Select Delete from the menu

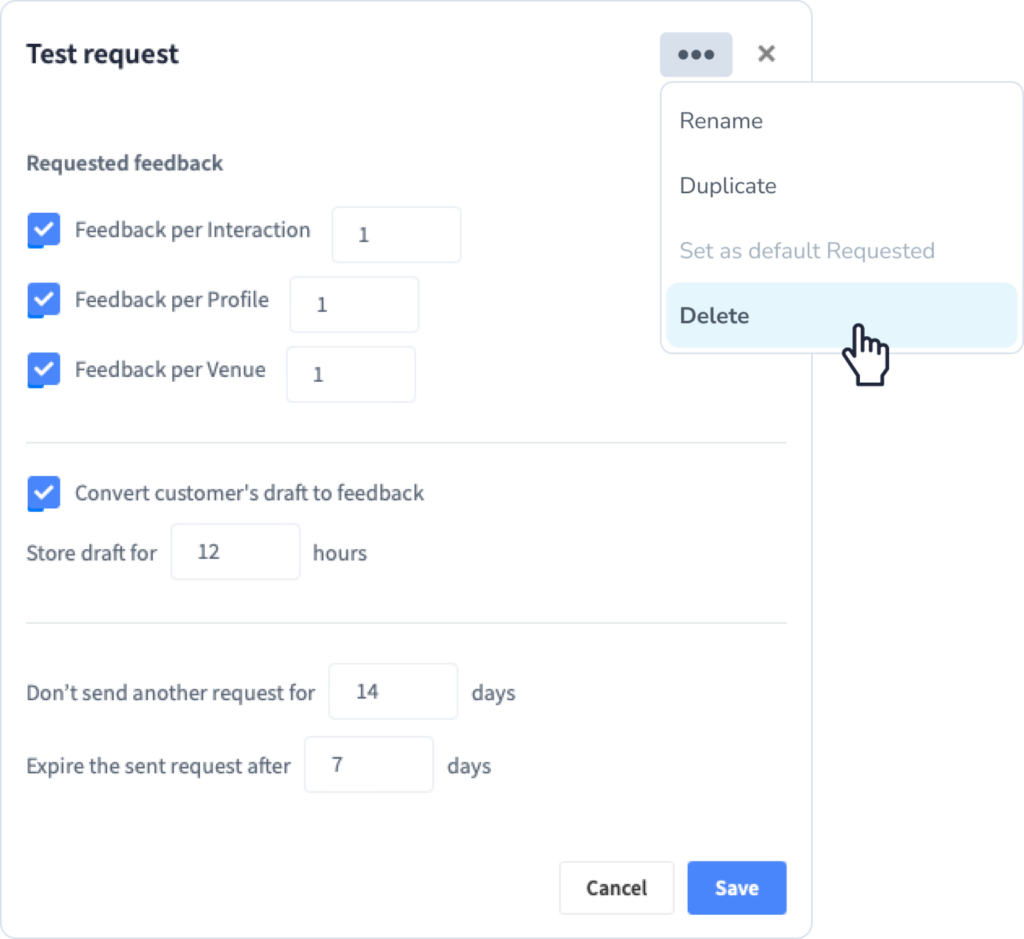(842, 315)
